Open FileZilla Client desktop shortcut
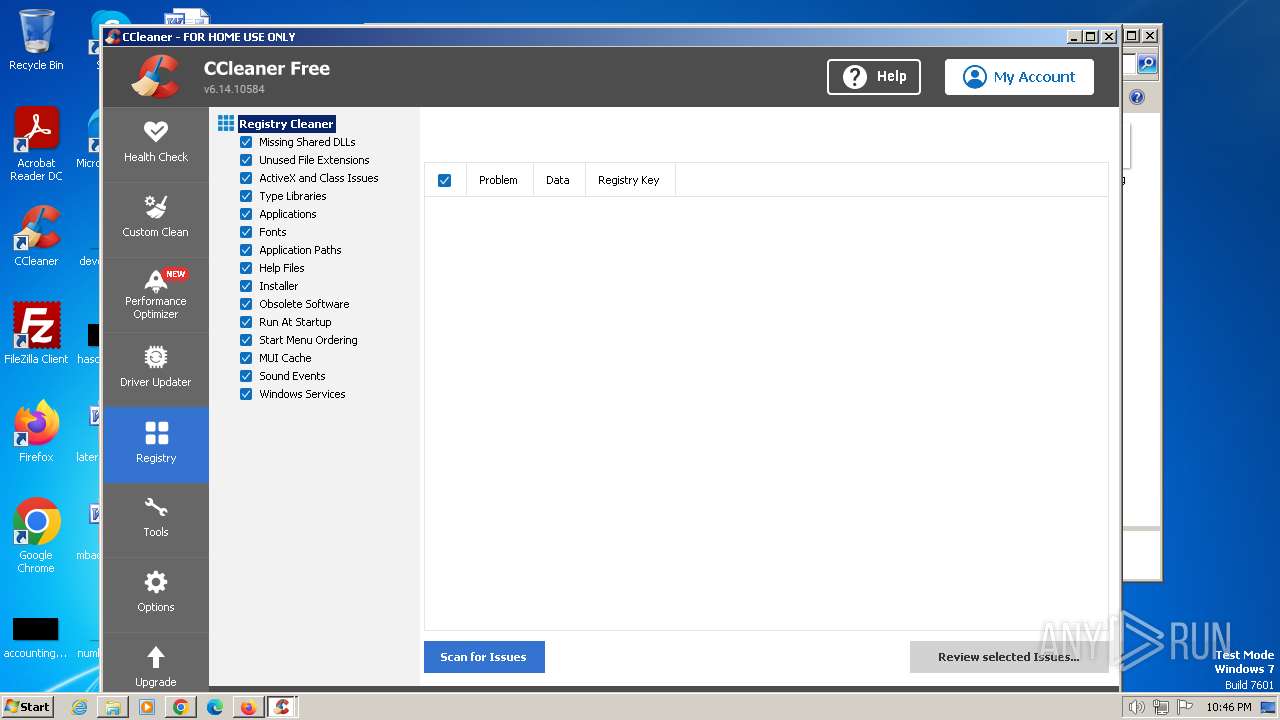The width and height of the screenshot is (1280, 720). pos(36,334)
